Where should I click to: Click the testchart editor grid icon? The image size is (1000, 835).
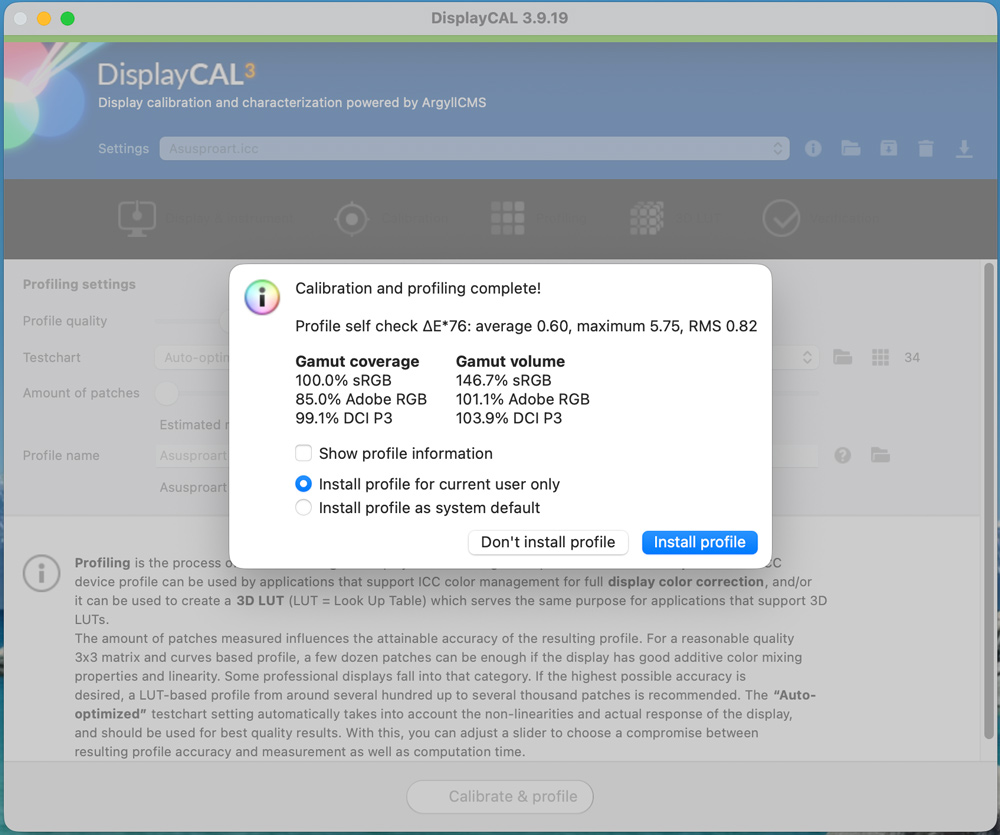(x=880, y=357)
